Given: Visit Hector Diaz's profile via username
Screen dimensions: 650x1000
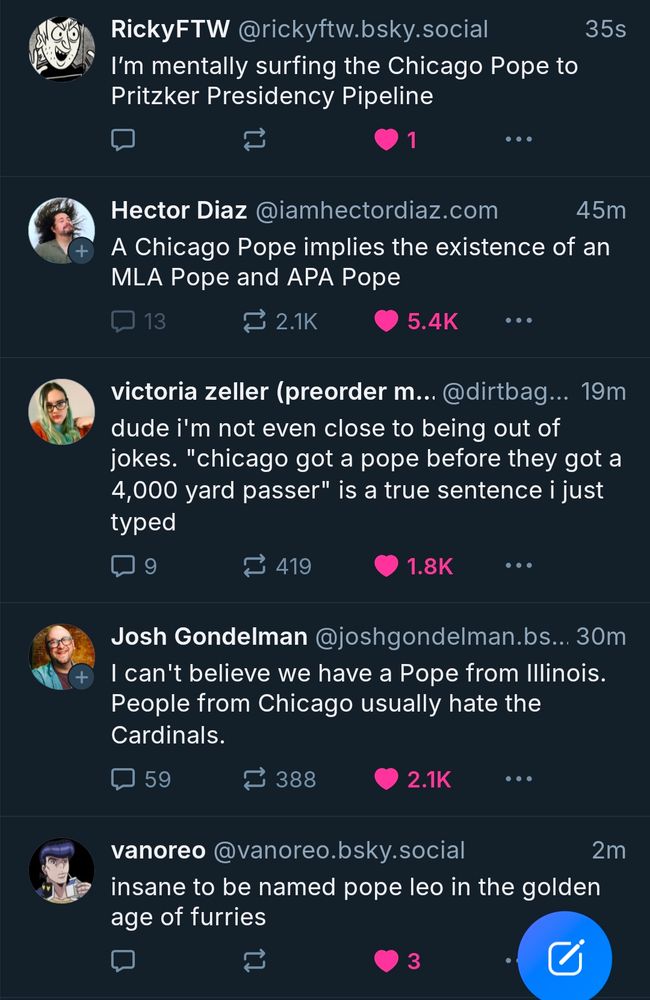Looking at the screenshot, I should coord(380,210).
